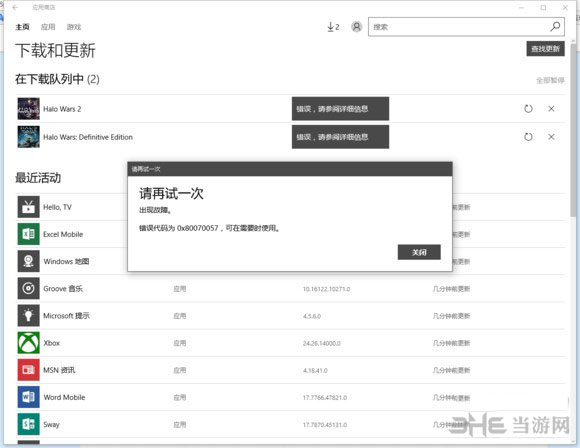This screenshot has height=448, width=580.
Task: Click the Sway version 17.7870.45131.0
Action: pyautogui.click(x=325, y=425)
